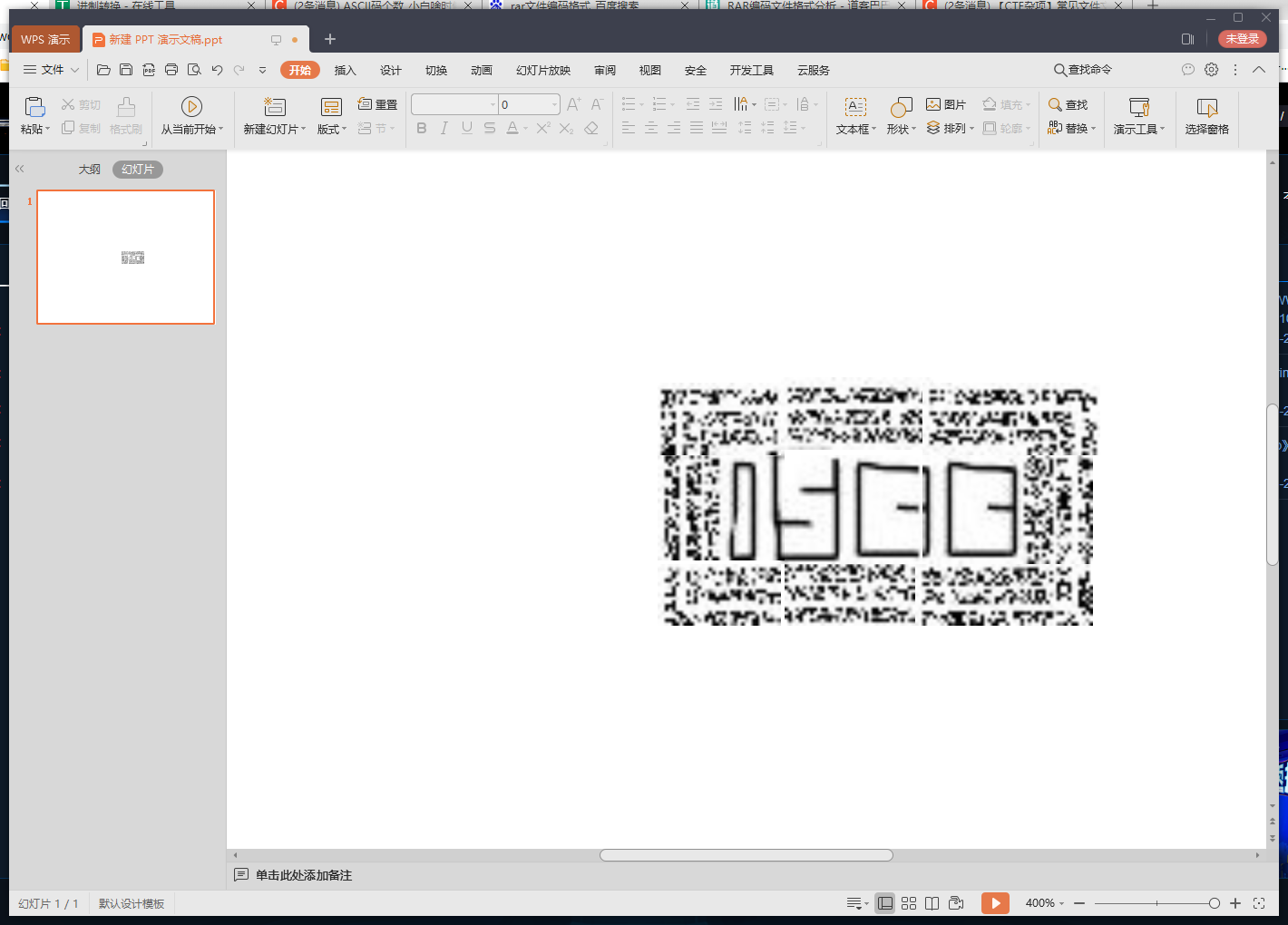This screenshot has width=1288, height=925.
Task: Click the Format Painter (格式刷) icon
Action: (126, 107)
